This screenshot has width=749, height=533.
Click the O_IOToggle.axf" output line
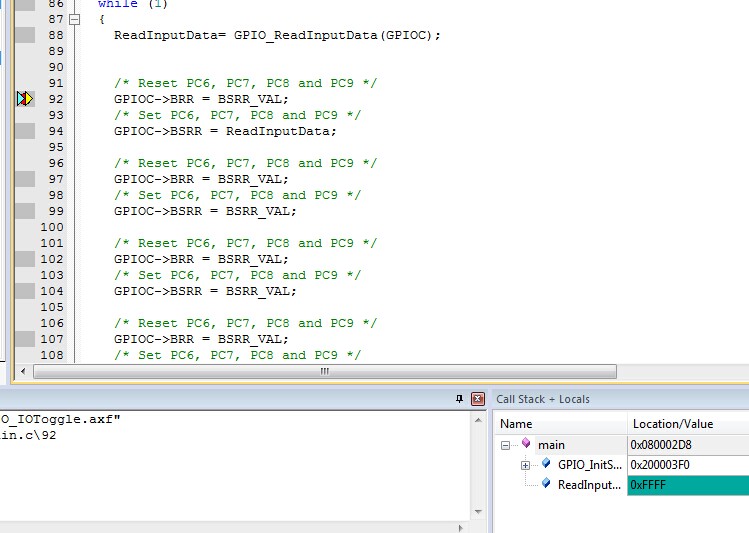60,419
